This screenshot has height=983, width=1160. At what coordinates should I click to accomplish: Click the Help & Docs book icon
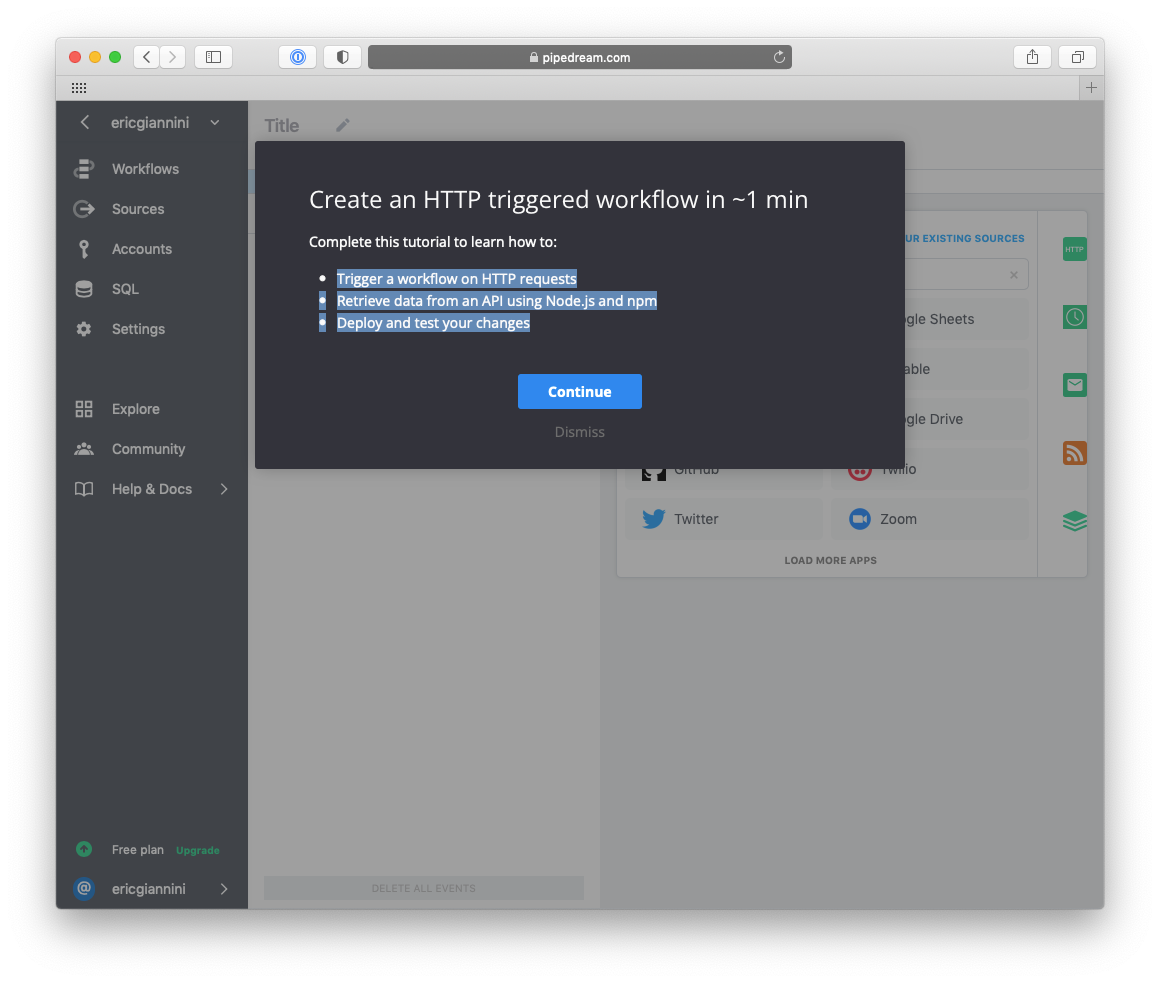84,489
